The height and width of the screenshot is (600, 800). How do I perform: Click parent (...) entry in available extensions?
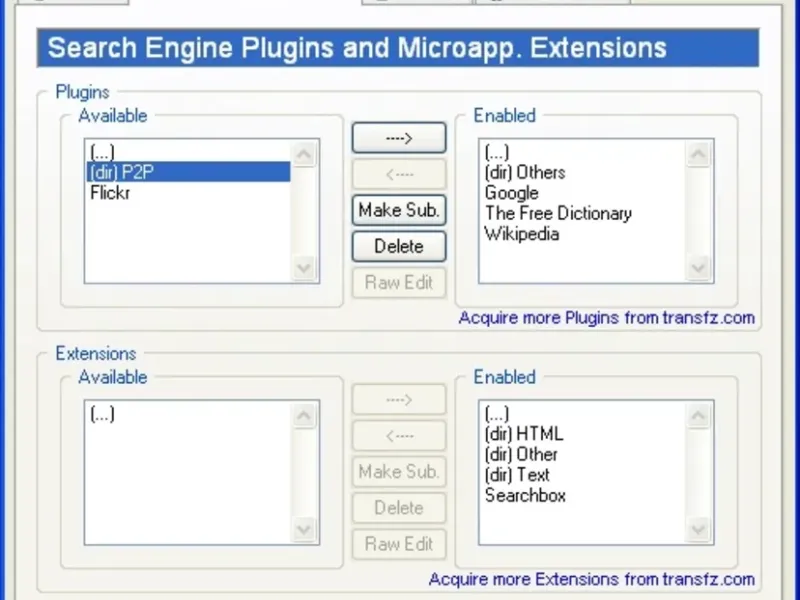click(x=102, y=414)
